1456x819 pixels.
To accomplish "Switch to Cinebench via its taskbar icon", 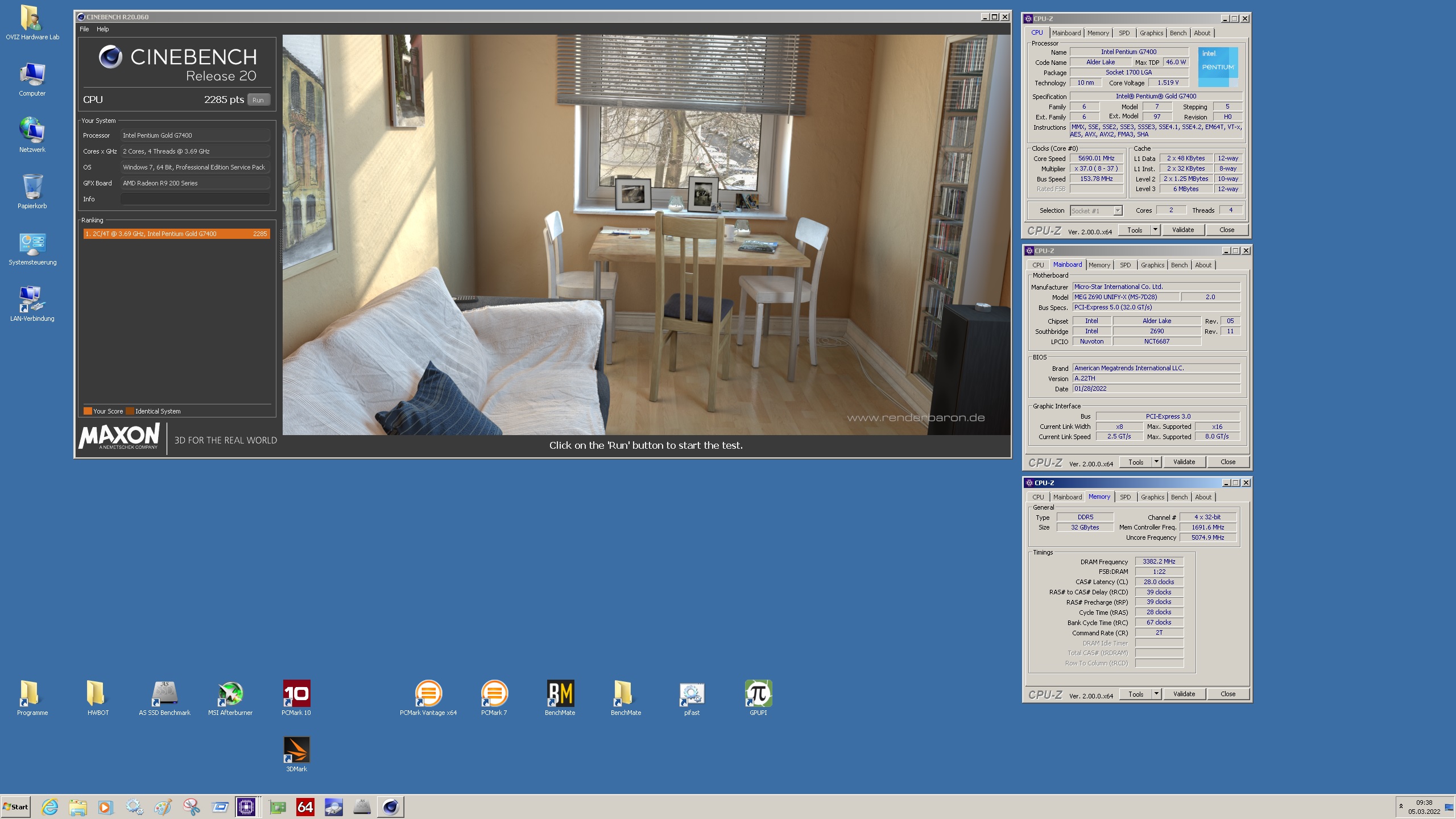I will pos(391,807).
